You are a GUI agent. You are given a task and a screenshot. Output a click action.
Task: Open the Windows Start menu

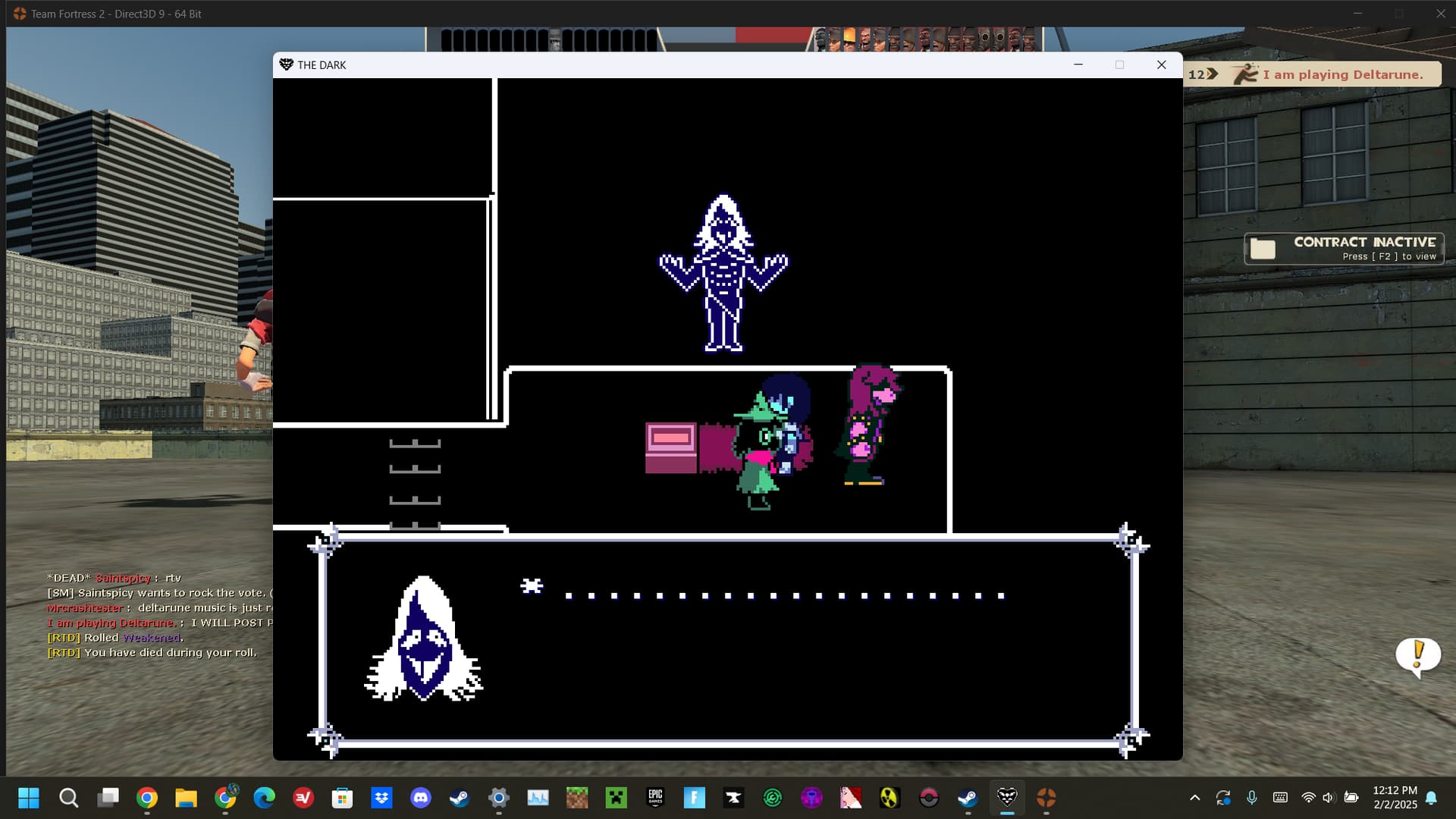(29, 798)
